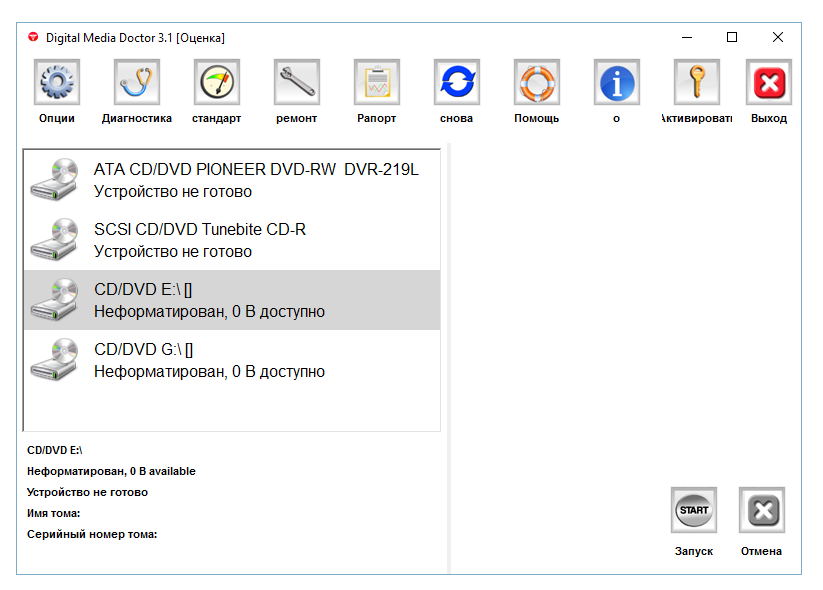This screenshot has width=823, height=590.
Task: Show the about info icon
Action: click(x=617, y=82)
